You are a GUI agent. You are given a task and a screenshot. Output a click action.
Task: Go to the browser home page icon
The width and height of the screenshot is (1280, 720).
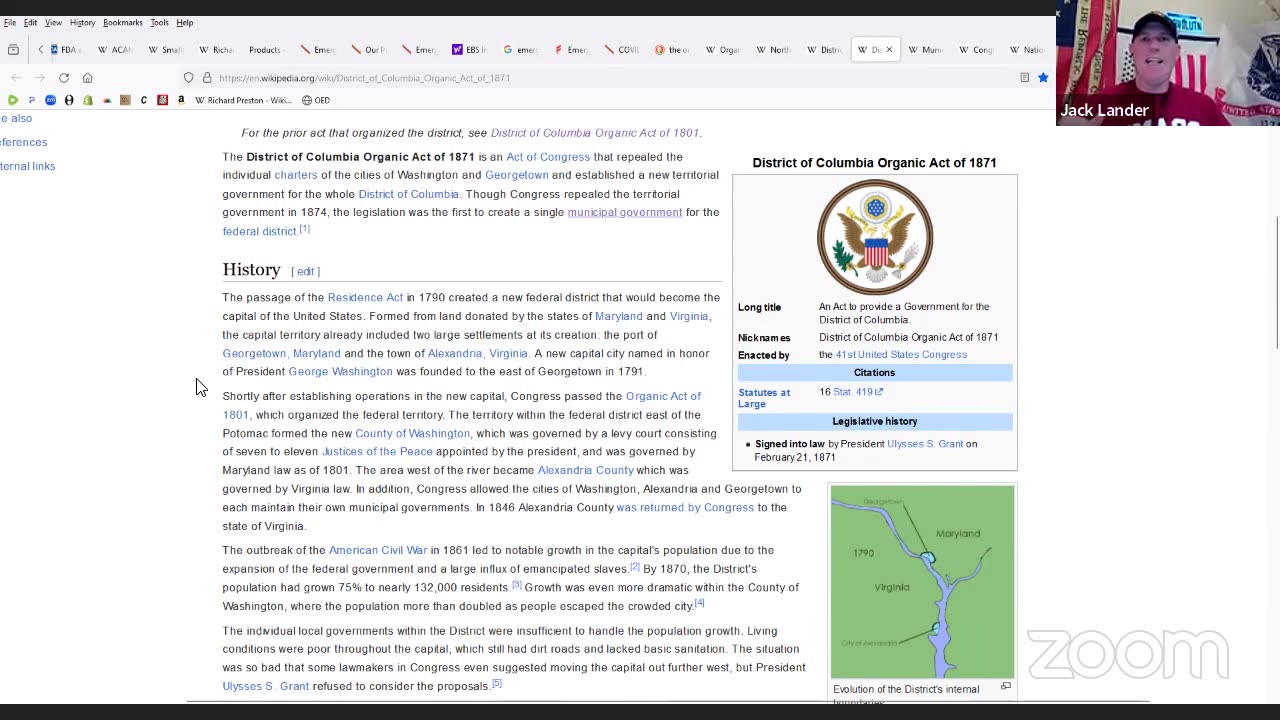pyautogui.click(x=88, y=78)
